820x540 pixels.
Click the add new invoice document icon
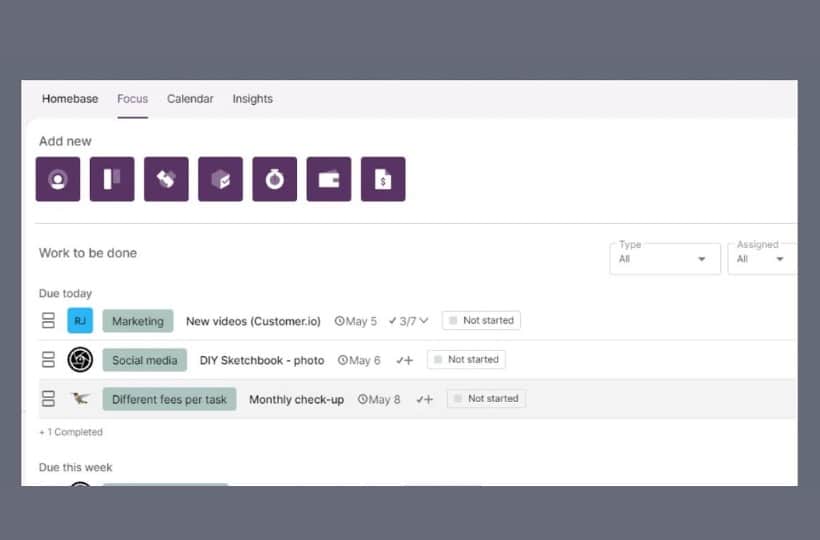tap(382, 179)
